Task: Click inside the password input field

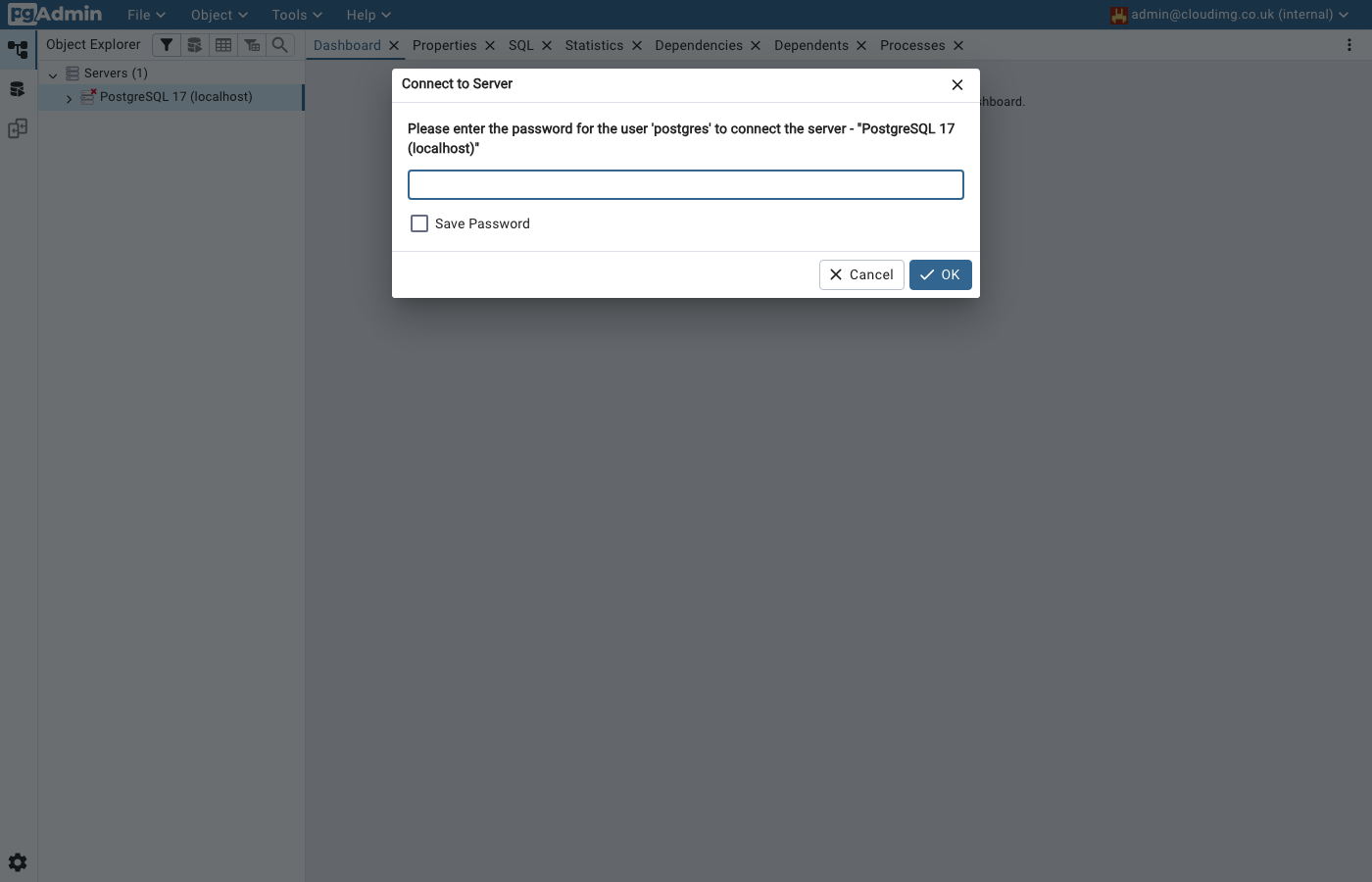Action: tap(685, 184)
